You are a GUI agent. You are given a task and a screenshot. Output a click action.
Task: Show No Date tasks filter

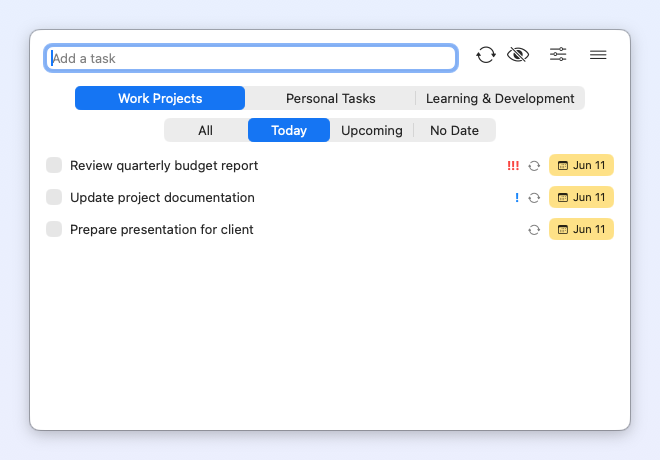[x=454, y=130]
